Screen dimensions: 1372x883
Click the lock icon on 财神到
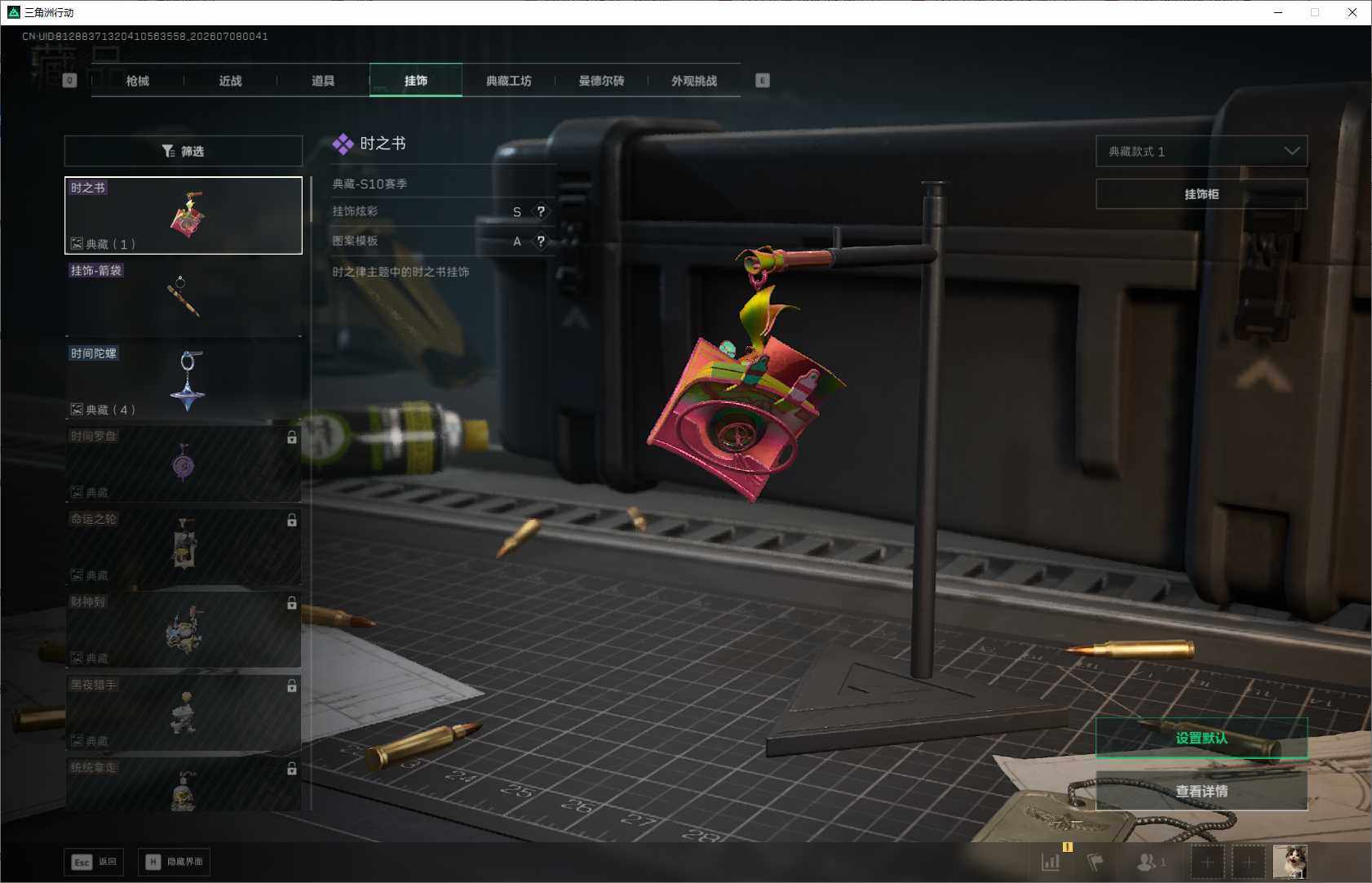(292, 603)
